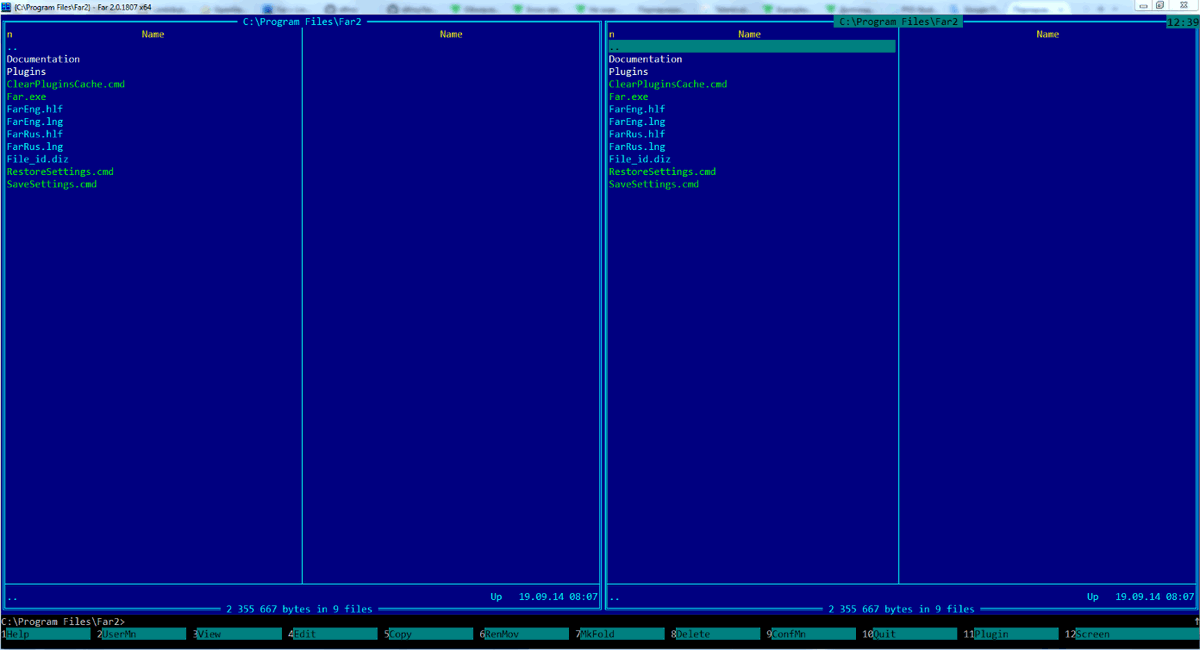This screenshot has height=650, width=1200.
Task: Click the 'Up' label in left panel status
Action: point(496,597)
